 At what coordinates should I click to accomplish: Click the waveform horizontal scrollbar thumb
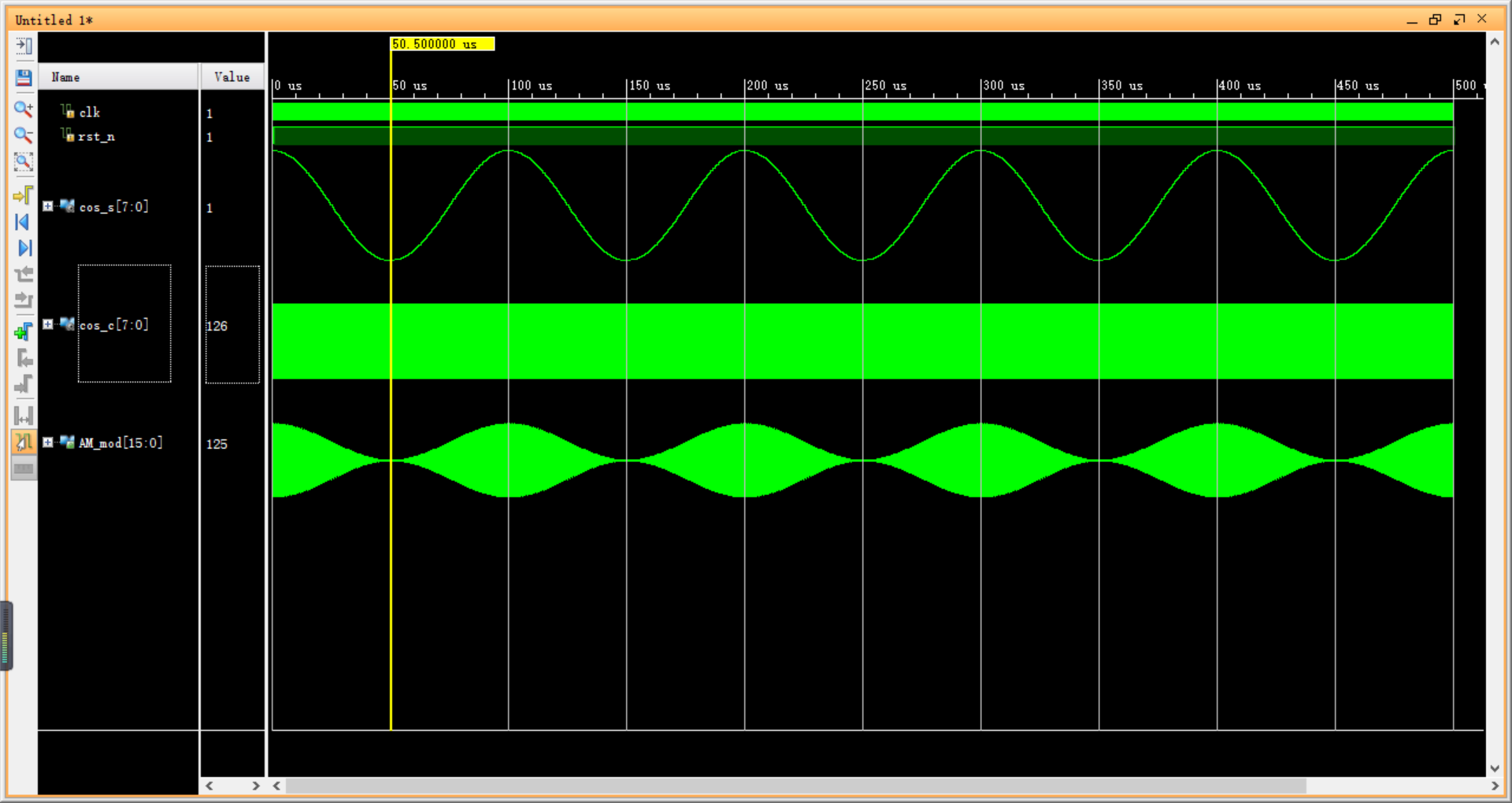[795, 786]
